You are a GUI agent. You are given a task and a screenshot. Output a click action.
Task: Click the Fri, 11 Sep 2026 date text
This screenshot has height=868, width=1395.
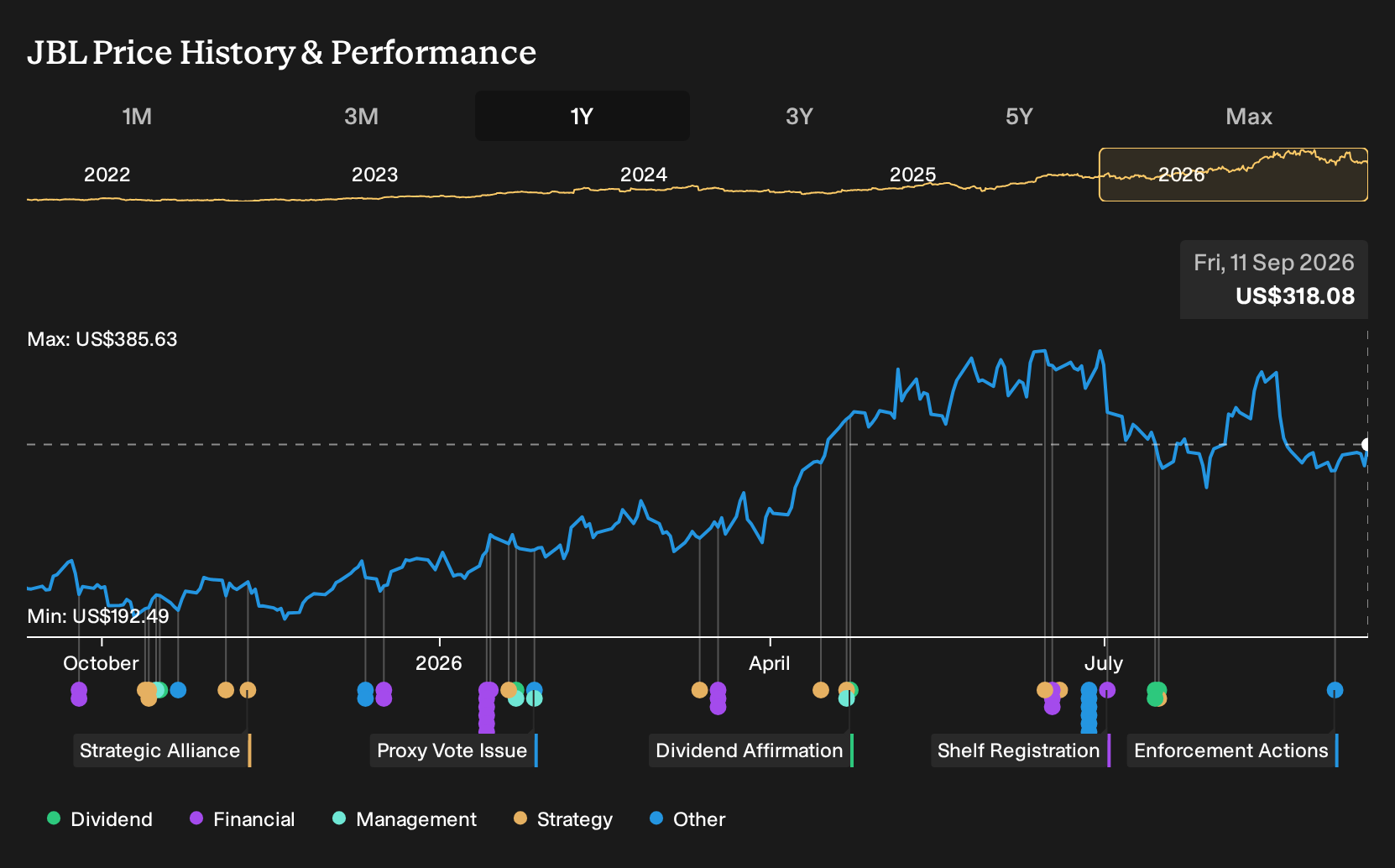point(1274,263)
